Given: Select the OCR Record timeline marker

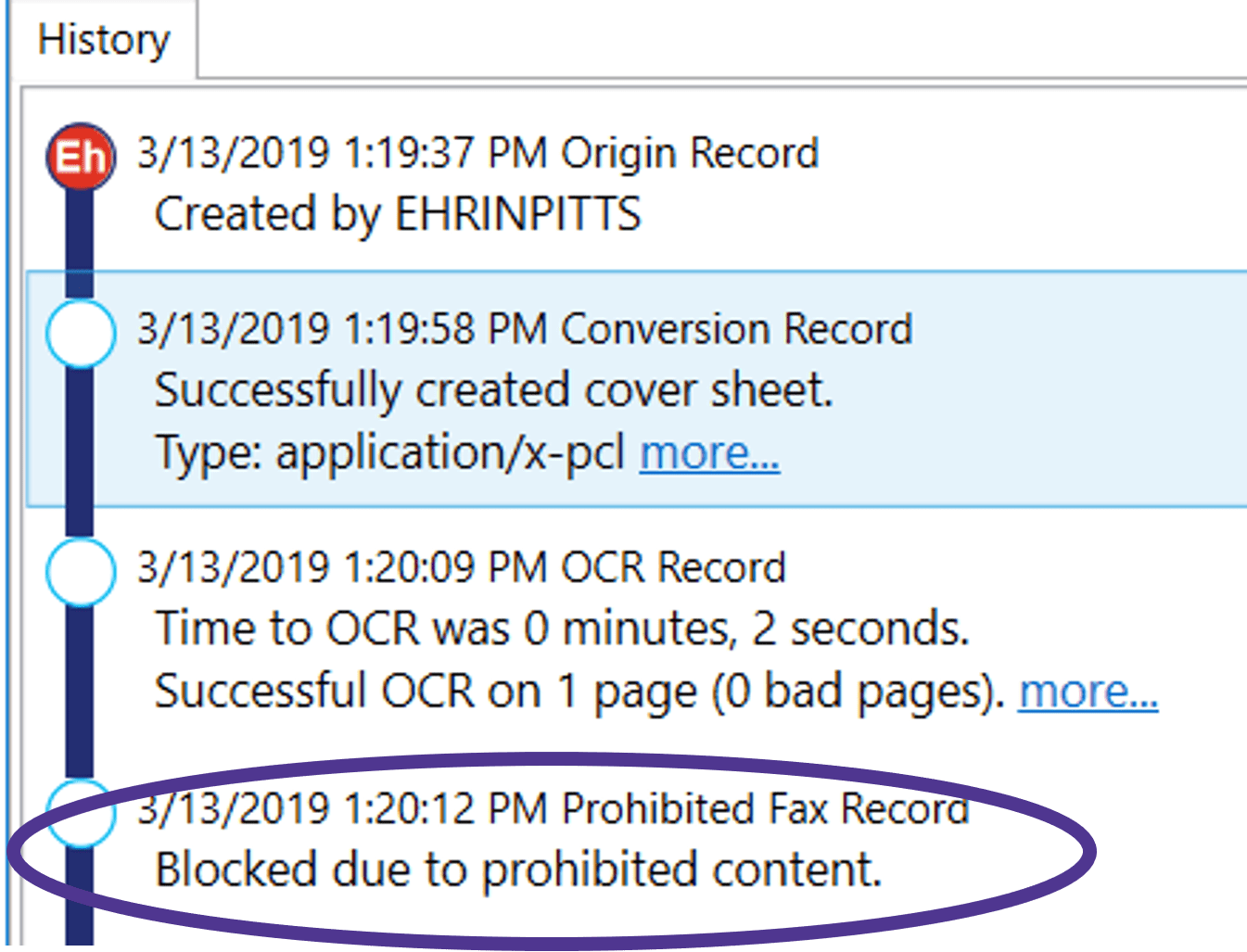Looking at the screenshot, I should click(x=80, y=572).
